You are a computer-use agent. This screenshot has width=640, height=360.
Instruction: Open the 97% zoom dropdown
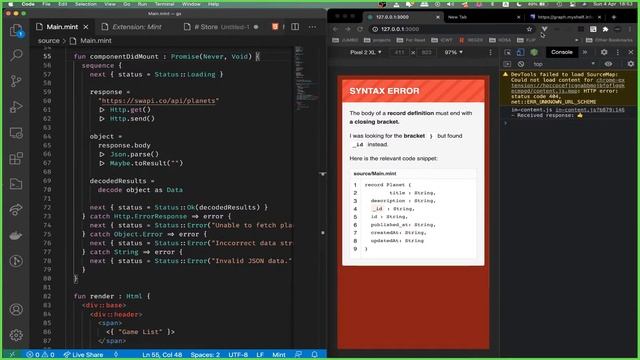(453, 52)
